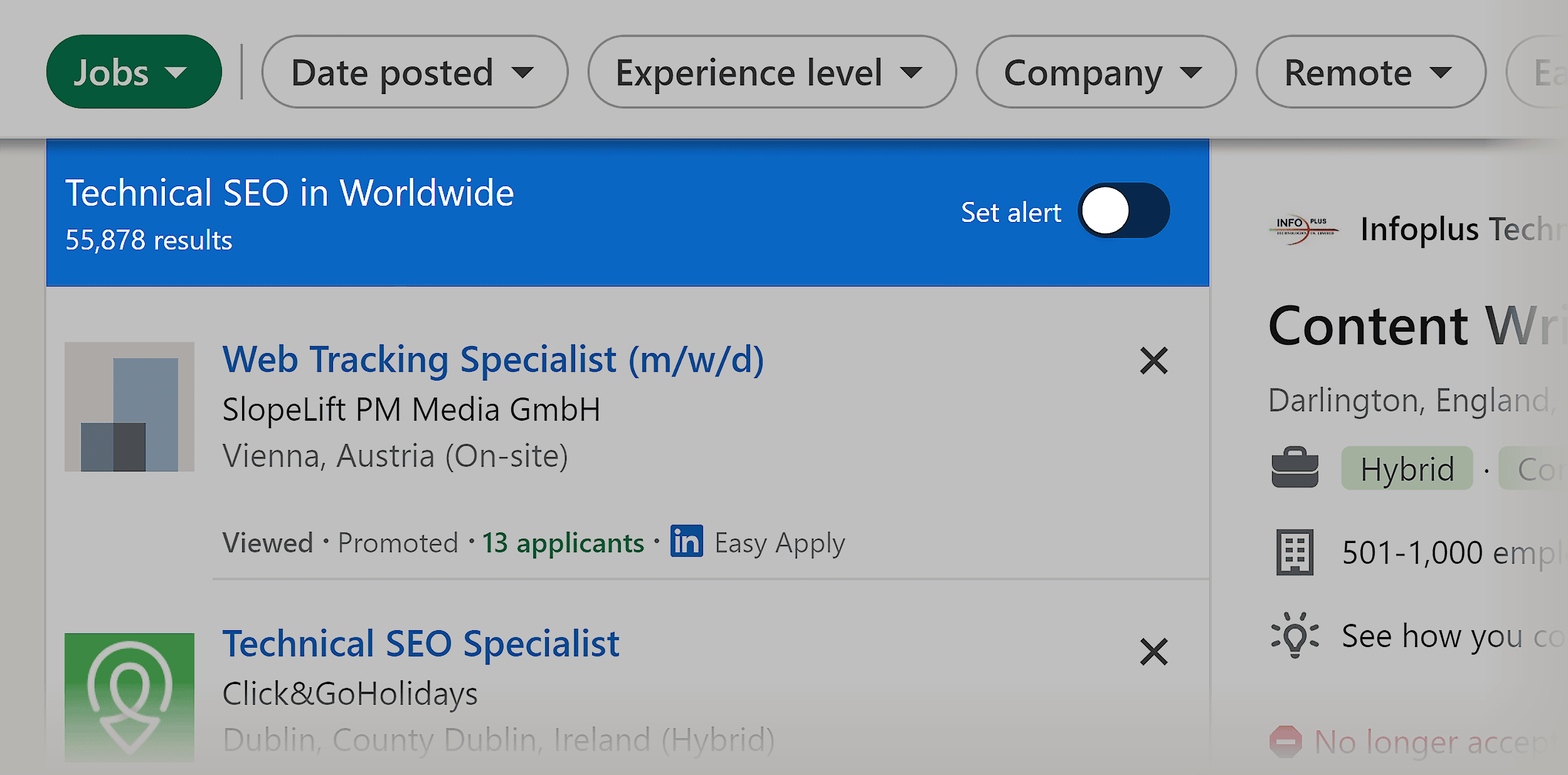Image resolution: width=1568 pixels, height=775 pixels.
Task: Click the briefcase icon next to Hybrid
Action: (x=1295, y=467)
